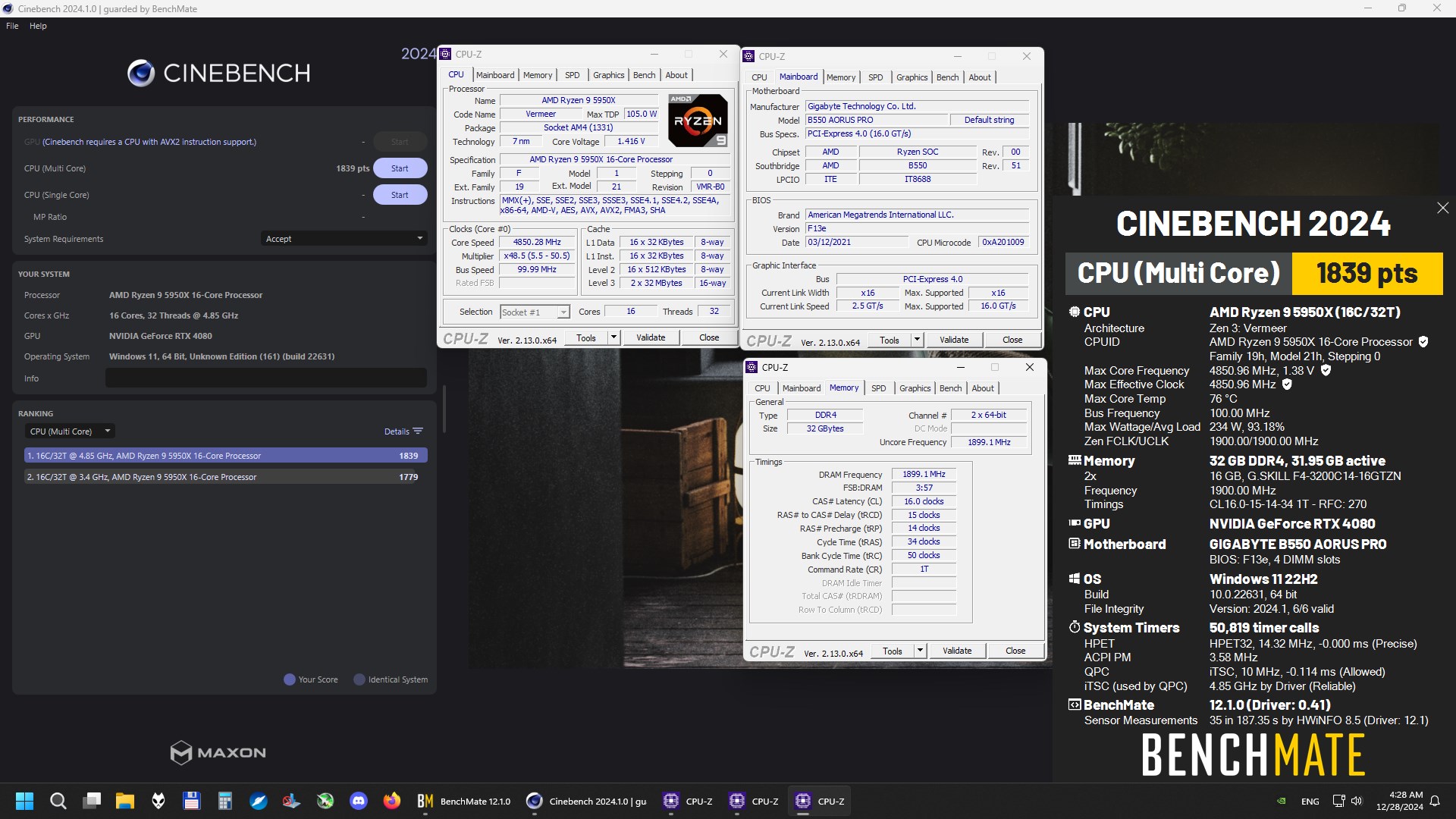Open the File menu in Cinebench
Viewport: 1456px width, 819px height.
(12, 26)
